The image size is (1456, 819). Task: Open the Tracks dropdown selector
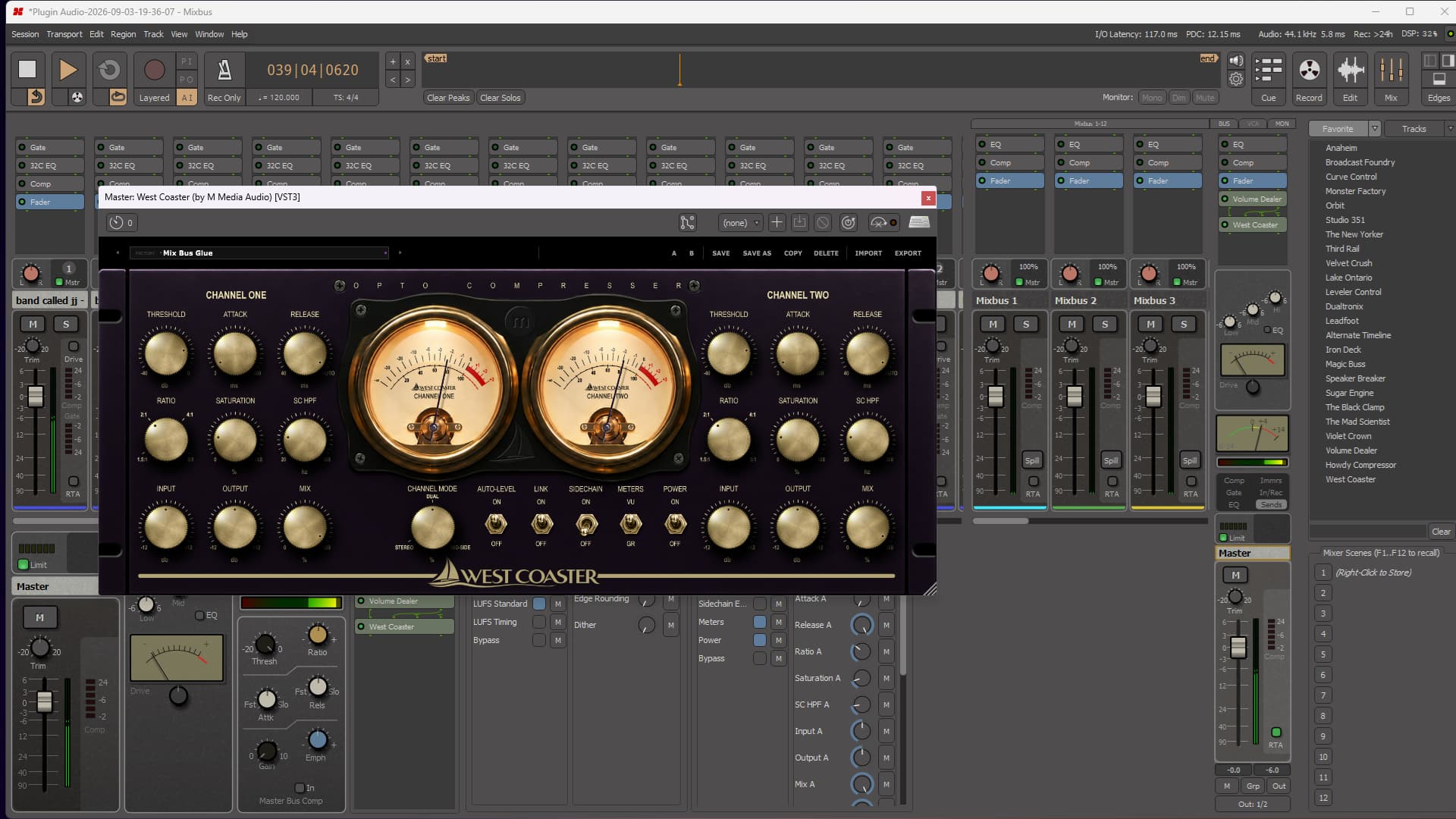(x=1418, y=129)
